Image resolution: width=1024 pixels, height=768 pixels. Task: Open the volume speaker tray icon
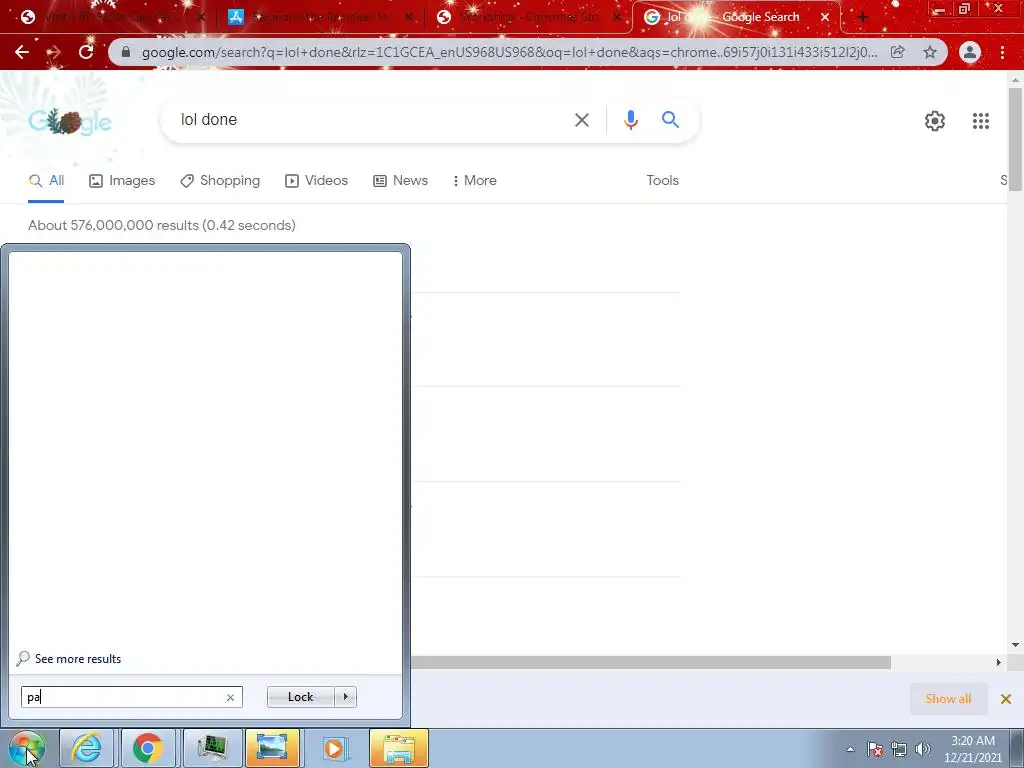pyautogui.click(x=923, y=749)
